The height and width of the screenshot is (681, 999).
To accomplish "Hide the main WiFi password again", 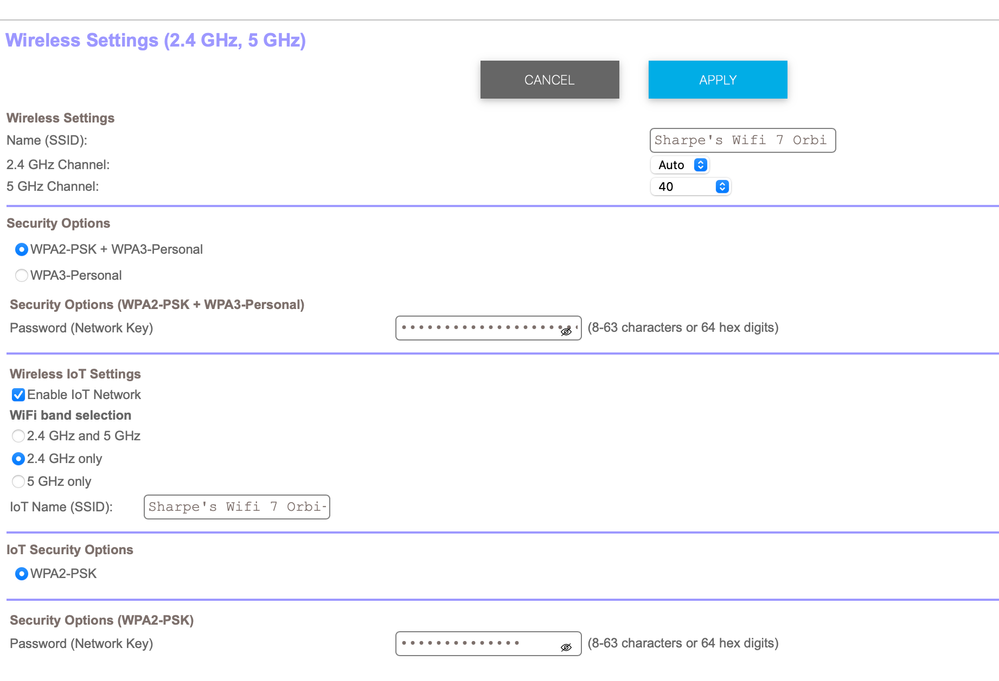I will (x=567, y=328).
